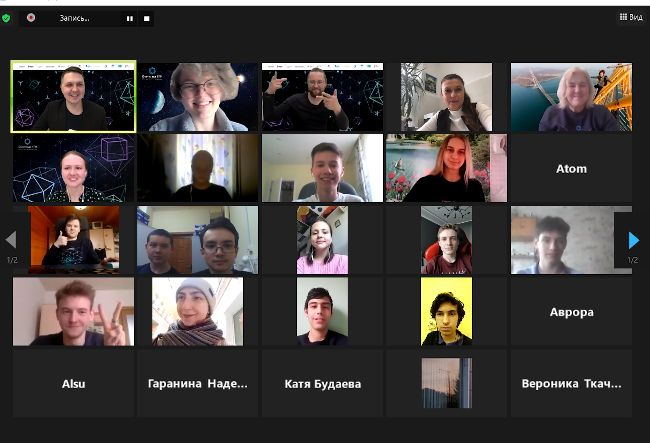Select the Аврора participant tile
Screen dimensions: 650x443
tap(571, 312)
